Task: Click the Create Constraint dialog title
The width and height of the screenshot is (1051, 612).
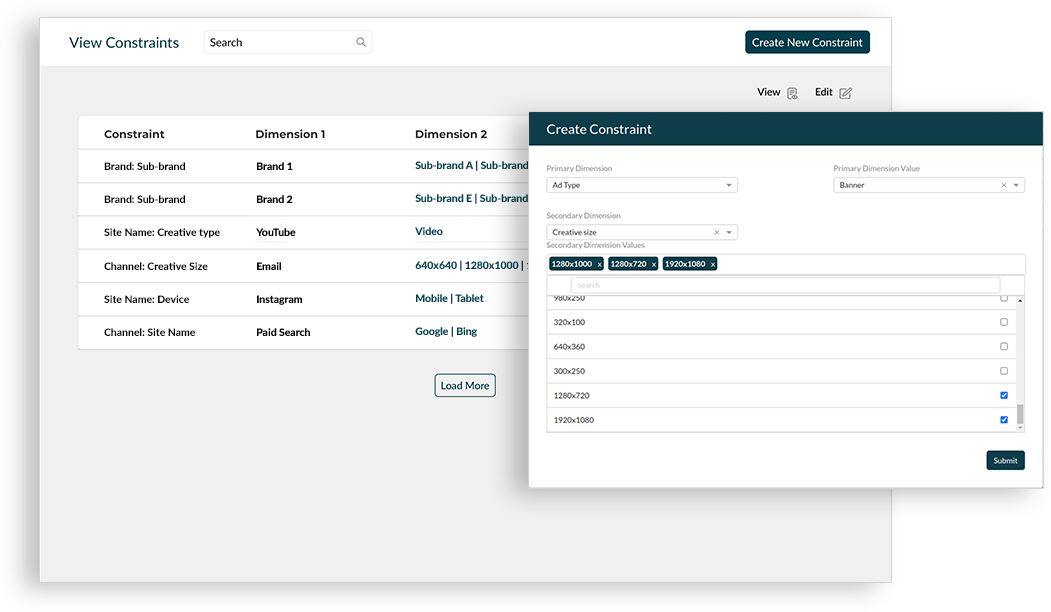Action: coord(599,129)
